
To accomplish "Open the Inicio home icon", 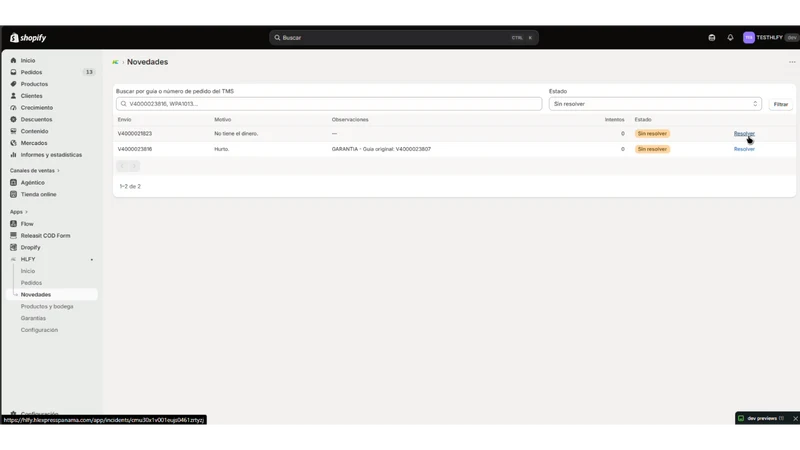I will click(x=13, y=60).
